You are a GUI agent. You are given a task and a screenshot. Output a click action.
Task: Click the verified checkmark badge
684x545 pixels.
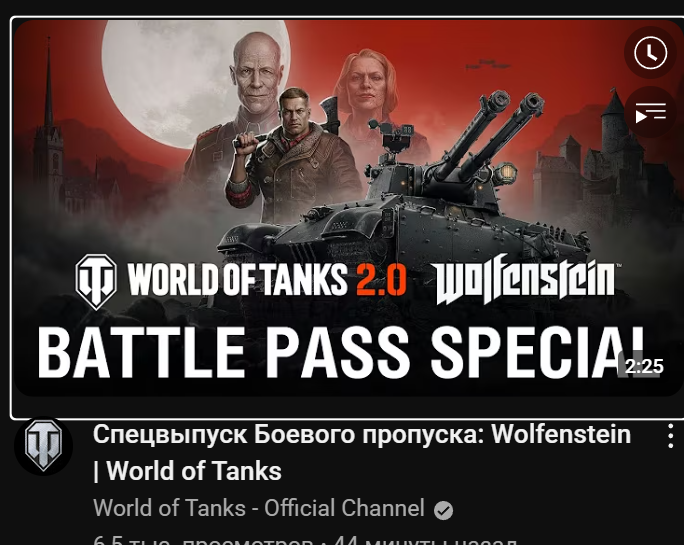[x=443, y=510]
